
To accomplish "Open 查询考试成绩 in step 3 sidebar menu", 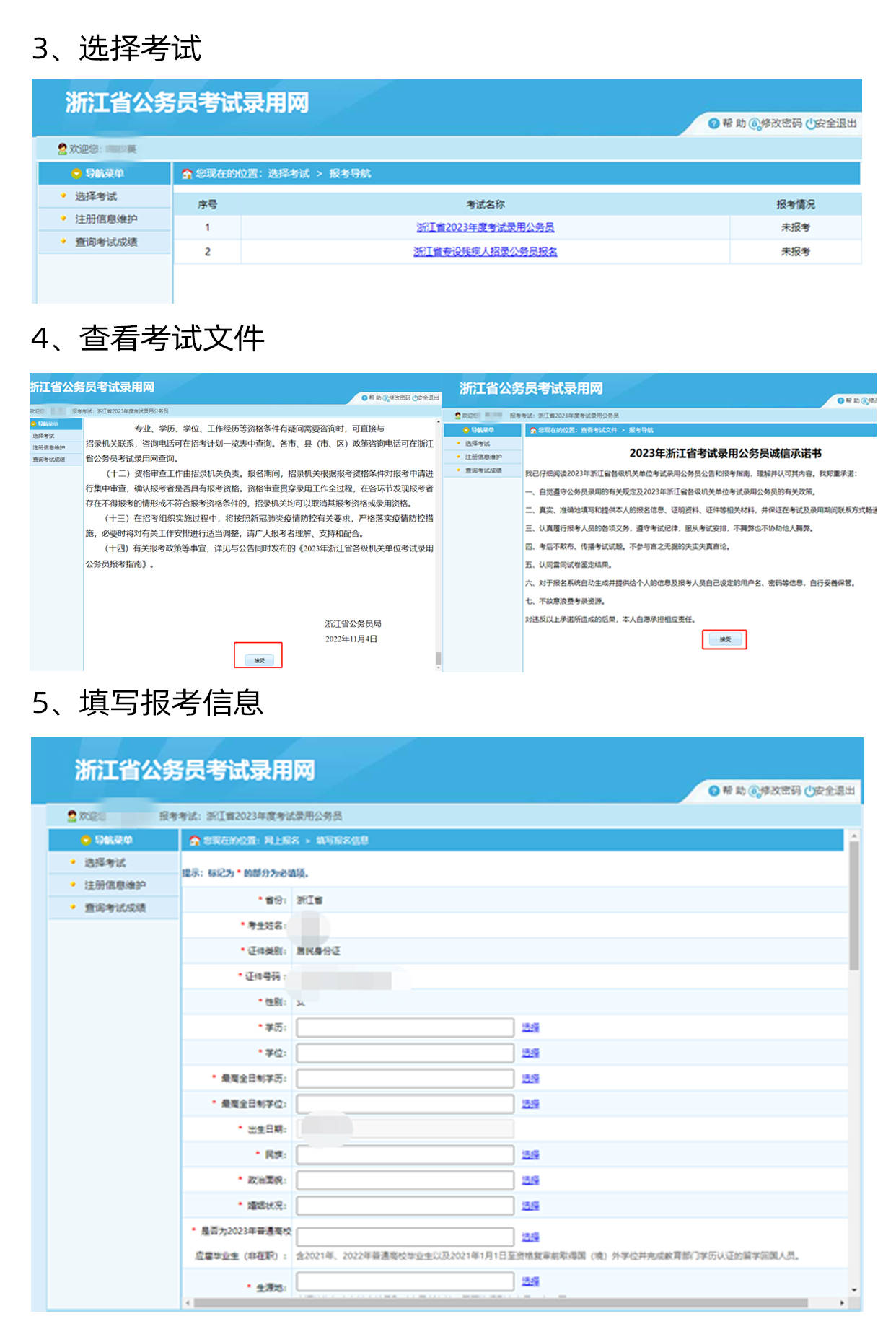I will (106, 242).
